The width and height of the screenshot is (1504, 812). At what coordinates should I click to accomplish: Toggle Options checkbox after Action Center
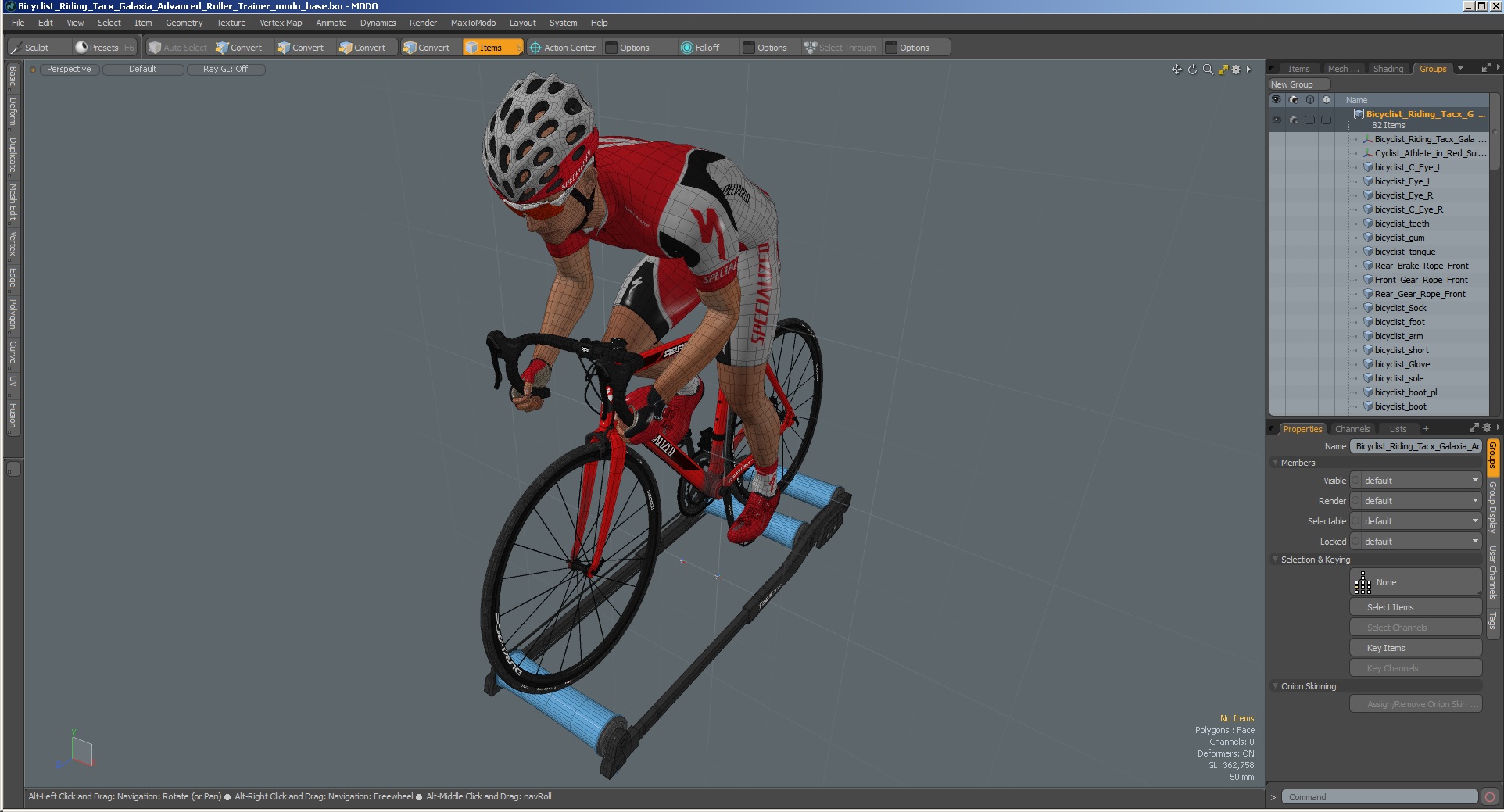(611, 48)
